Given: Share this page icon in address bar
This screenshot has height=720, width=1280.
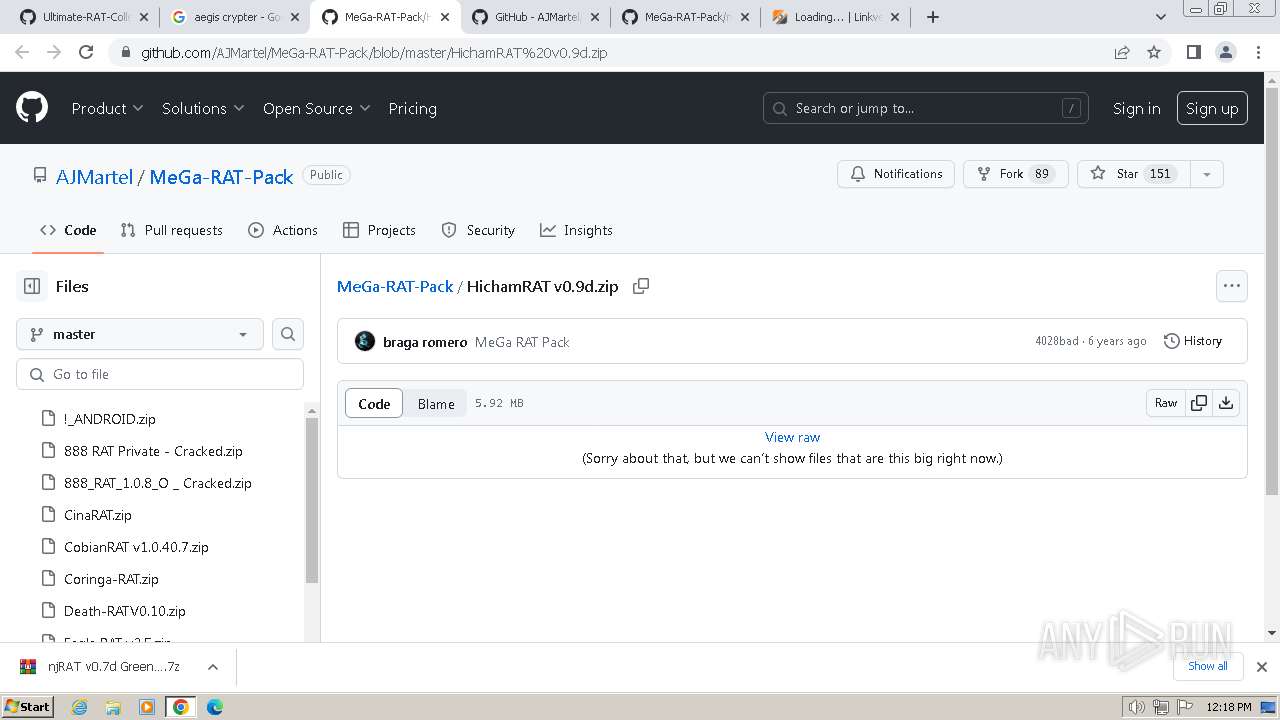Looking at the screenshot, I should point(1122,52).
